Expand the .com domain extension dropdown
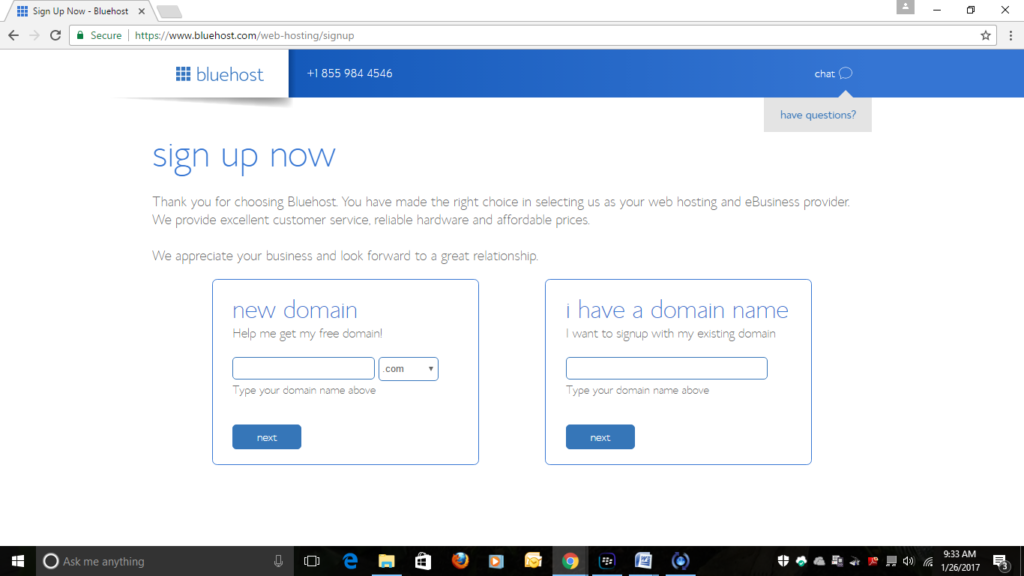This screenshot has width=1024, height=576. click(x=408, y=369)
